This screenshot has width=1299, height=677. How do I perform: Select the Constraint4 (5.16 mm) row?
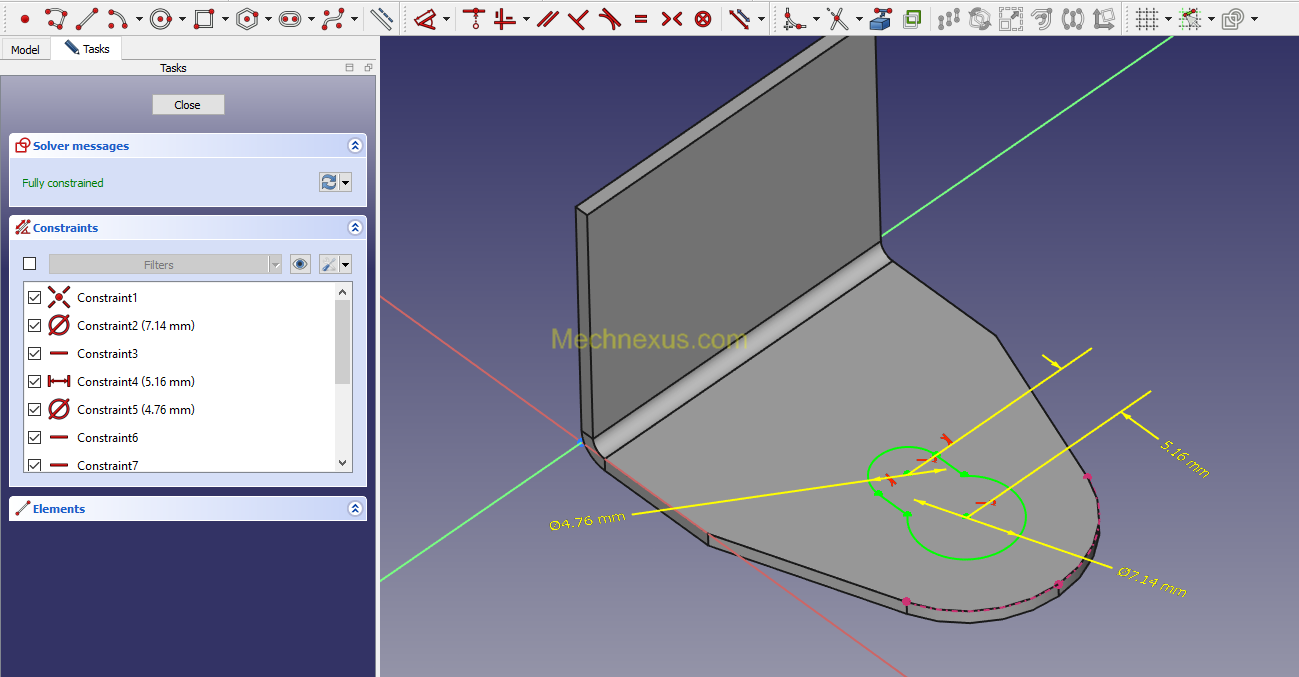(179, 381)
